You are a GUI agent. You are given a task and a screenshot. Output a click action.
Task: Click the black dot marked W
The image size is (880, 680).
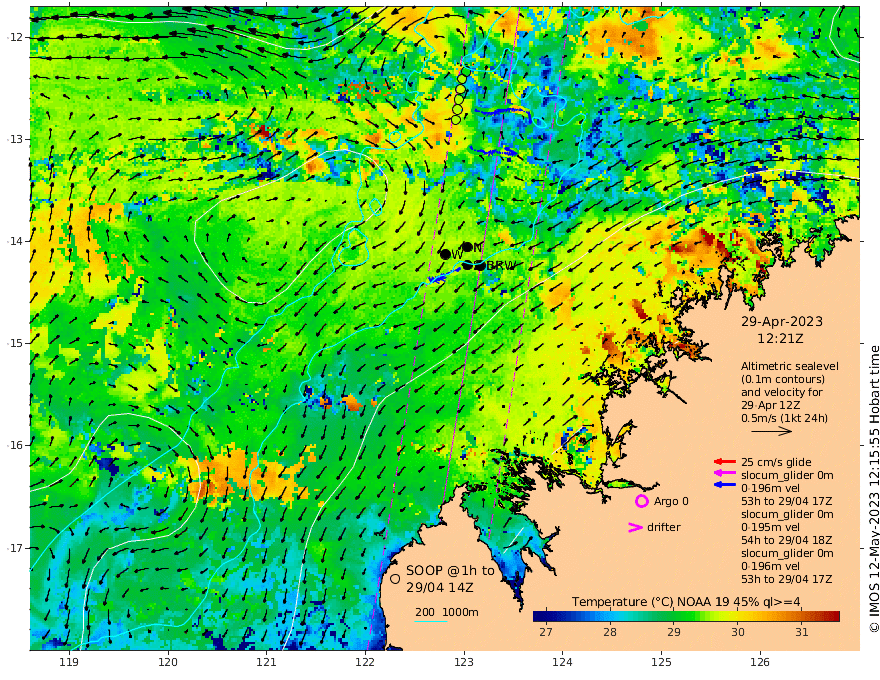pos(446,254)
